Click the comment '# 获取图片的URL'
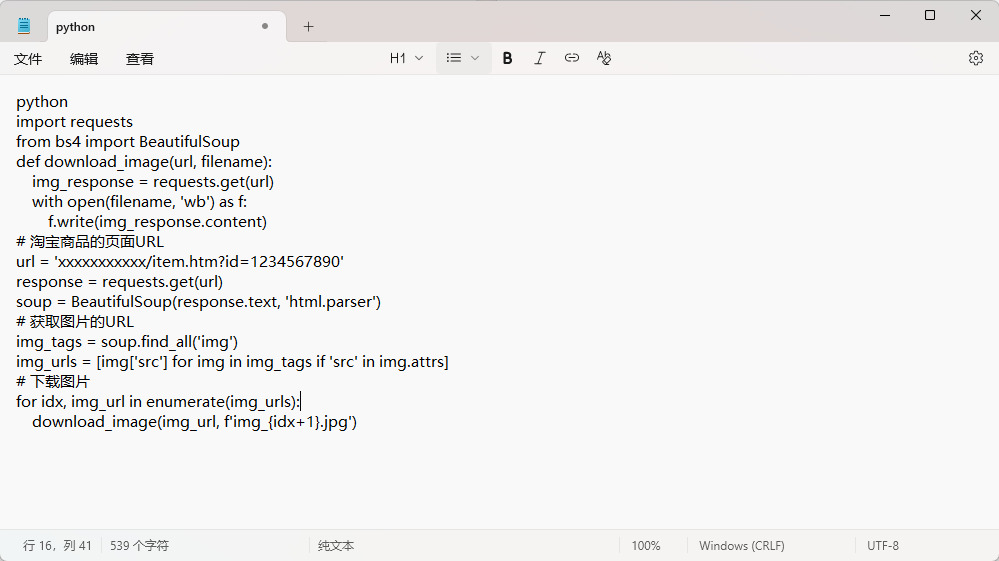 pos(75,322)
